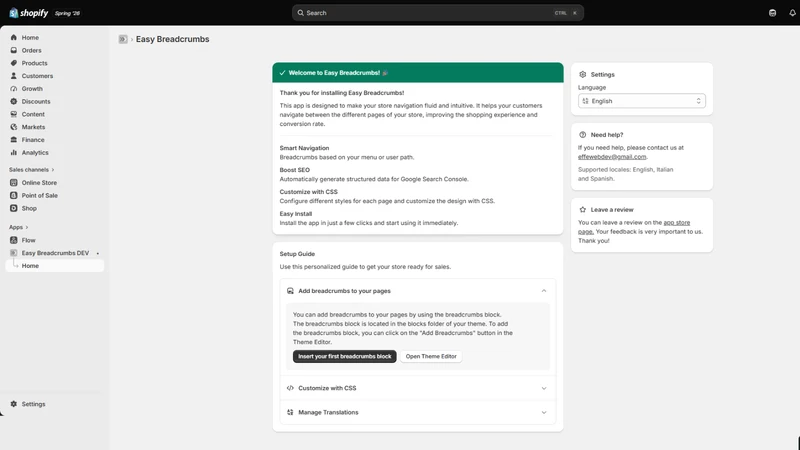
Task: Focus the top Search field
Action: (x=438, y=13)
